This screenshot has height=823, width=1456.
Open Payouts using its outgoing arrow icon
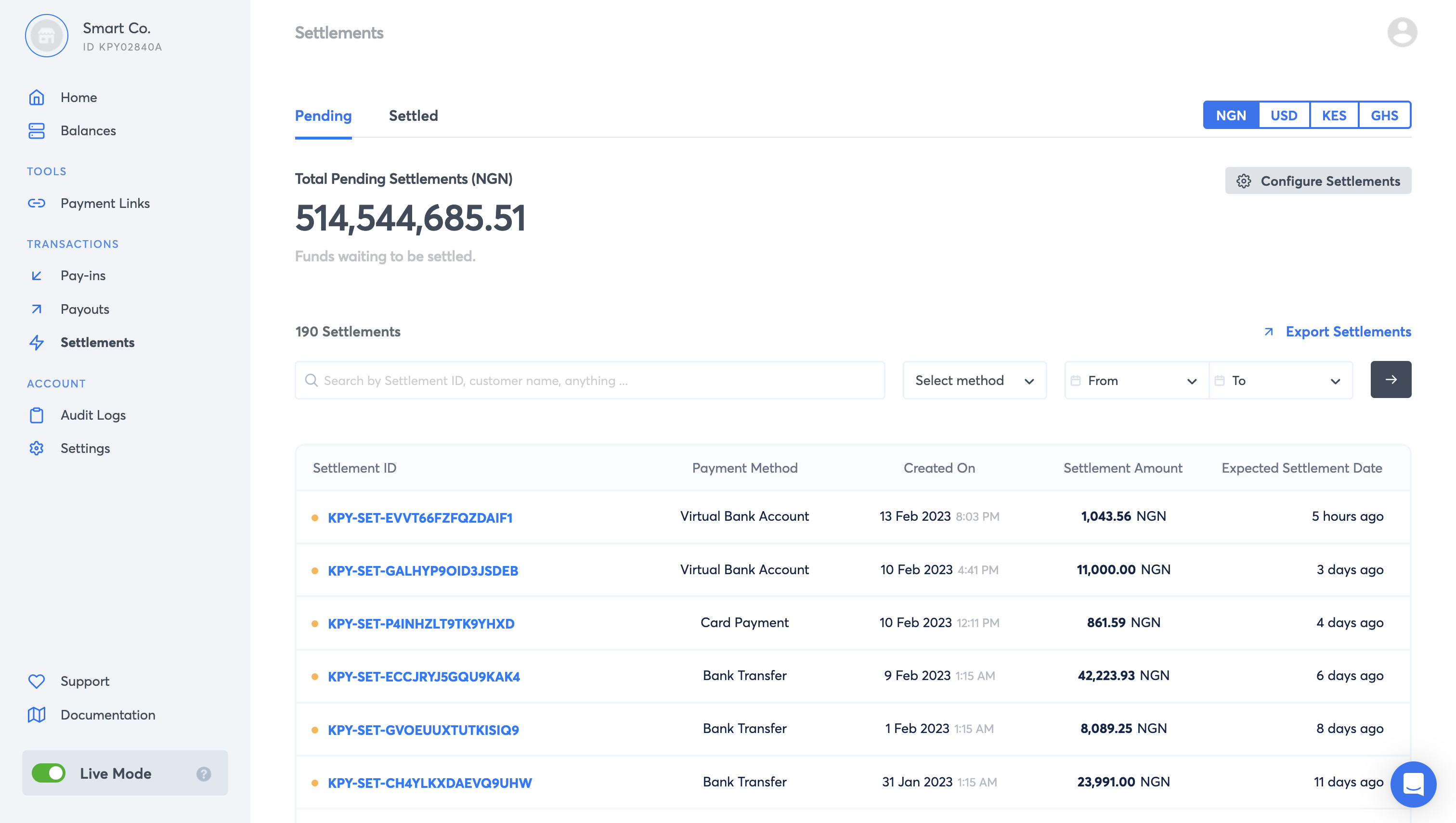pyautogui.click(x=37, y=309)
